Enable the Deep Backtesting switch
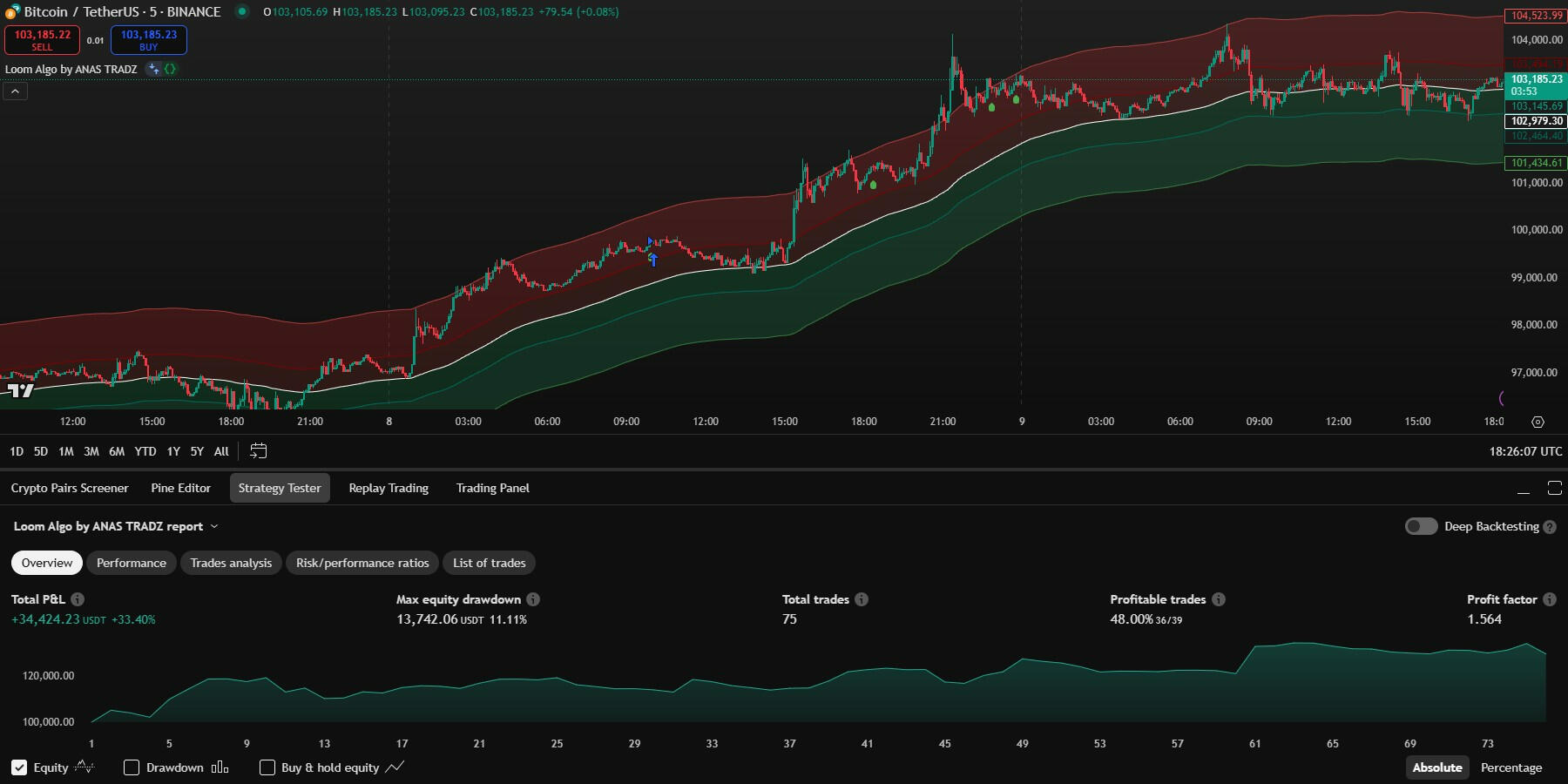 click(x=1421, y=526)
